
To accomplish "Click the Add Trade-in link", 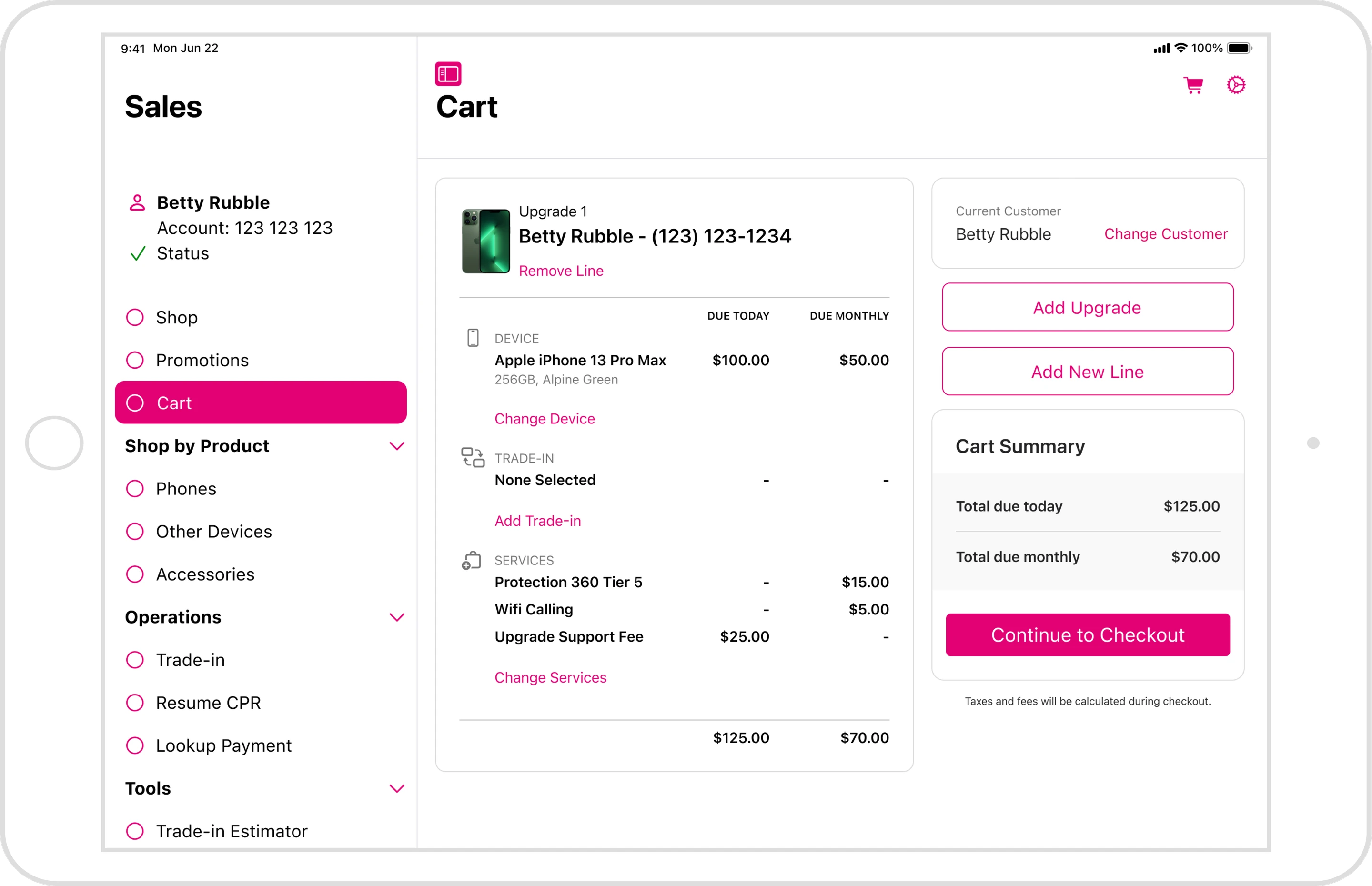I will click(x=537, y=521).
